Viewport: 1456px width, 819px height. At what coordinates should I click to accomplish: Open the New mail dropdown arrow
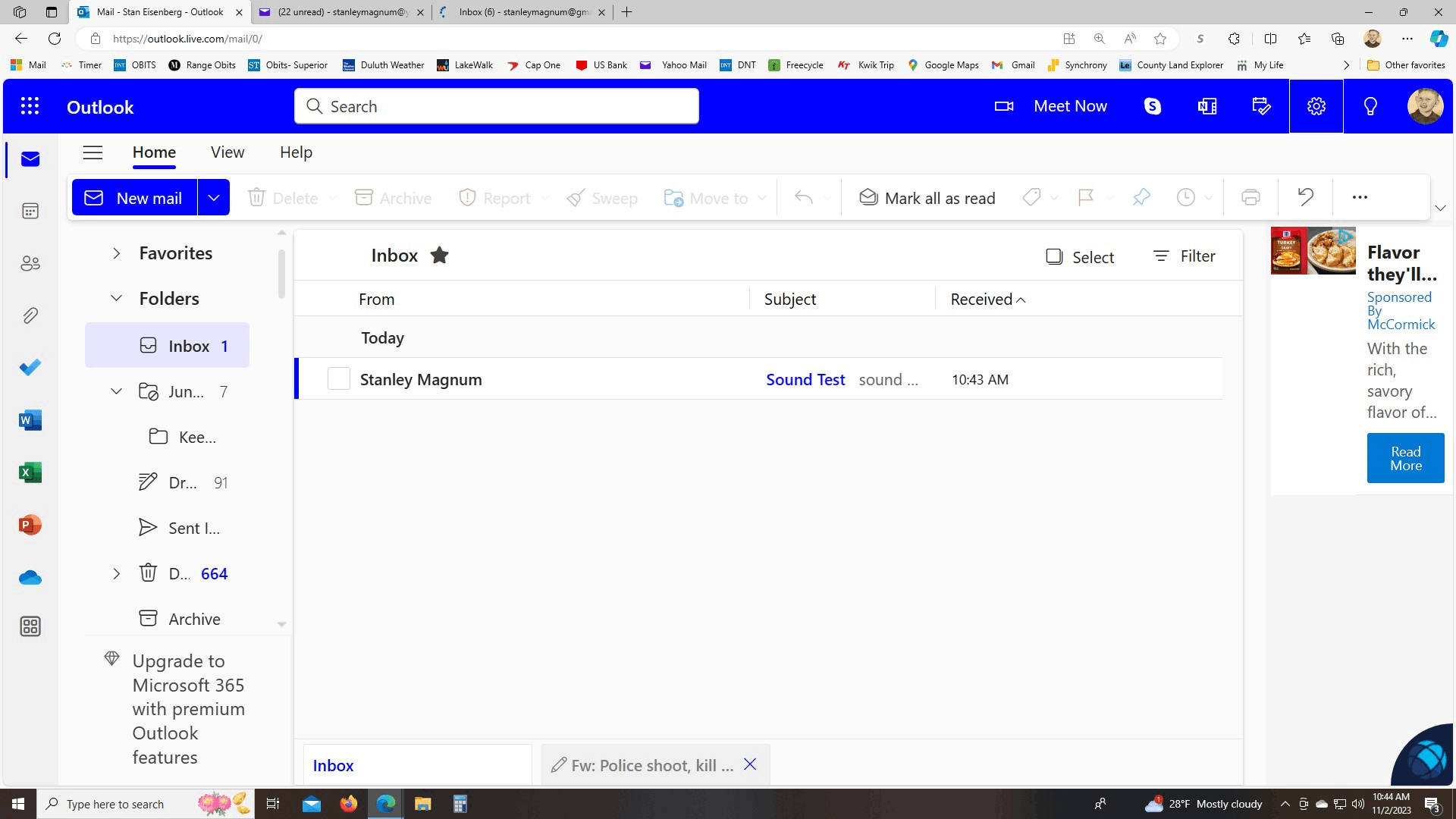[214, 198]
